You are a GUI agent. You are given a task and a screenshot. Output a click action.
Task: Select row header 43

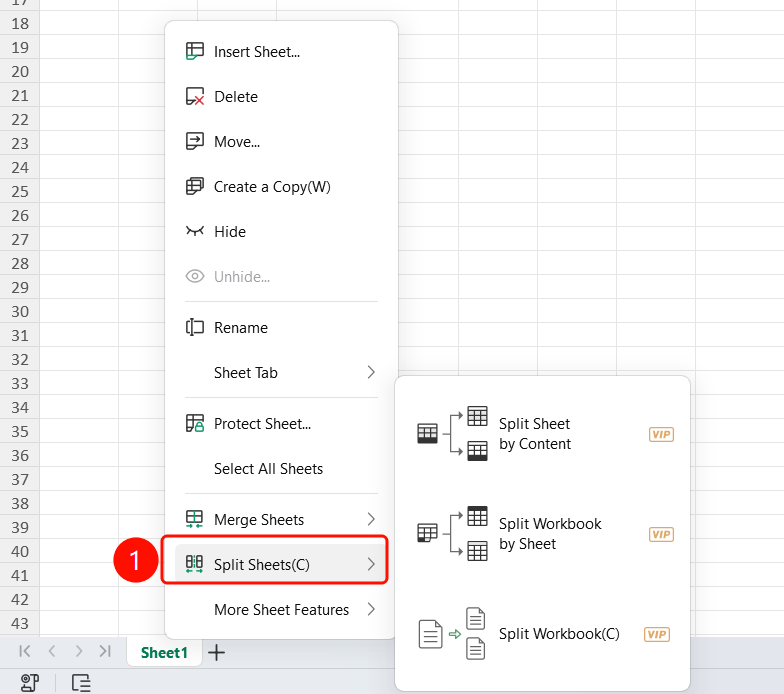click(x=20, y=624)
